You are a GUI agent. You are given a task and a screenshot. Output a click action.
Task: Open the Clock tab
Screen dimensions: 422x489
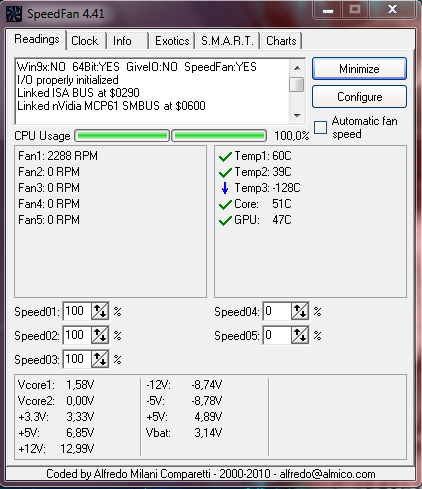(85, 41)
